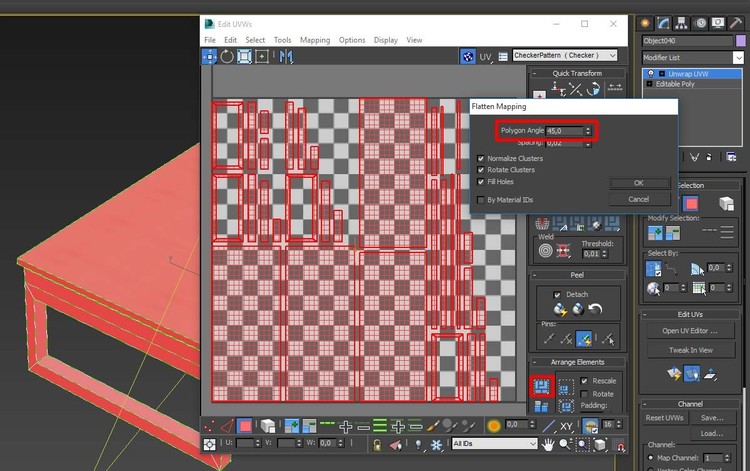Click the Mirror Horizontal toolbar icon

point(286,56)
